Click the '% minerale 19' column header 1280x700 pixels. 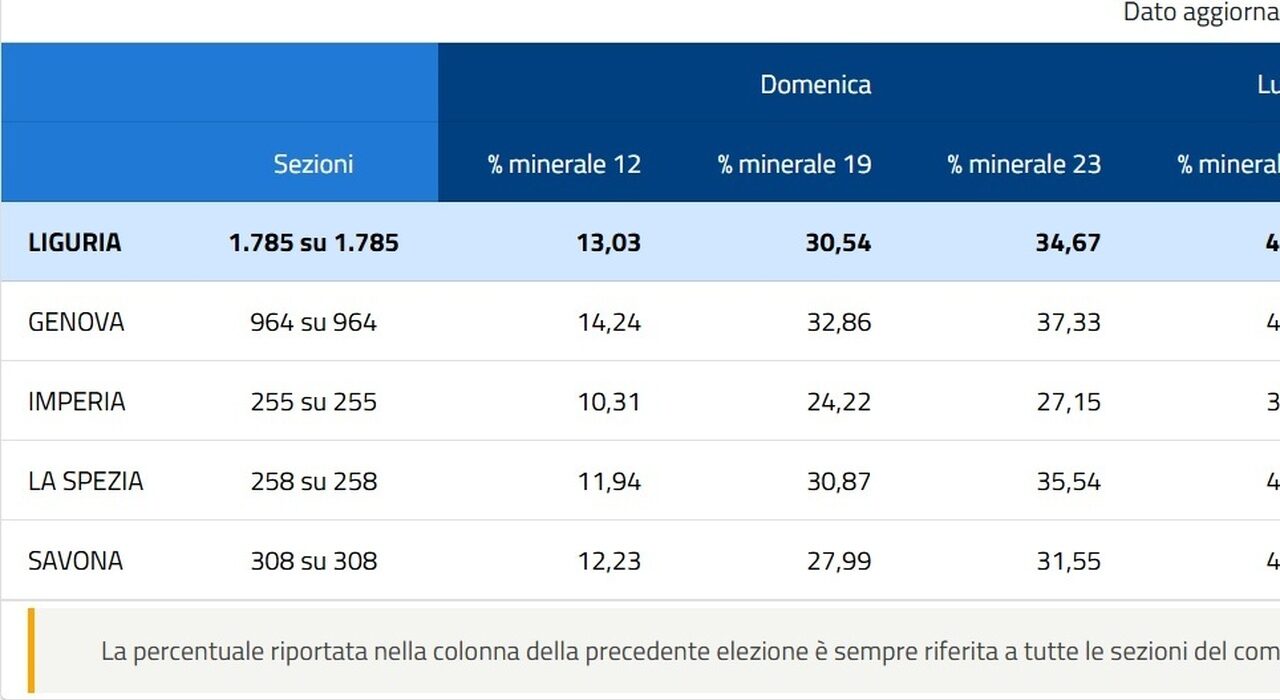click(x=794, y=164)
